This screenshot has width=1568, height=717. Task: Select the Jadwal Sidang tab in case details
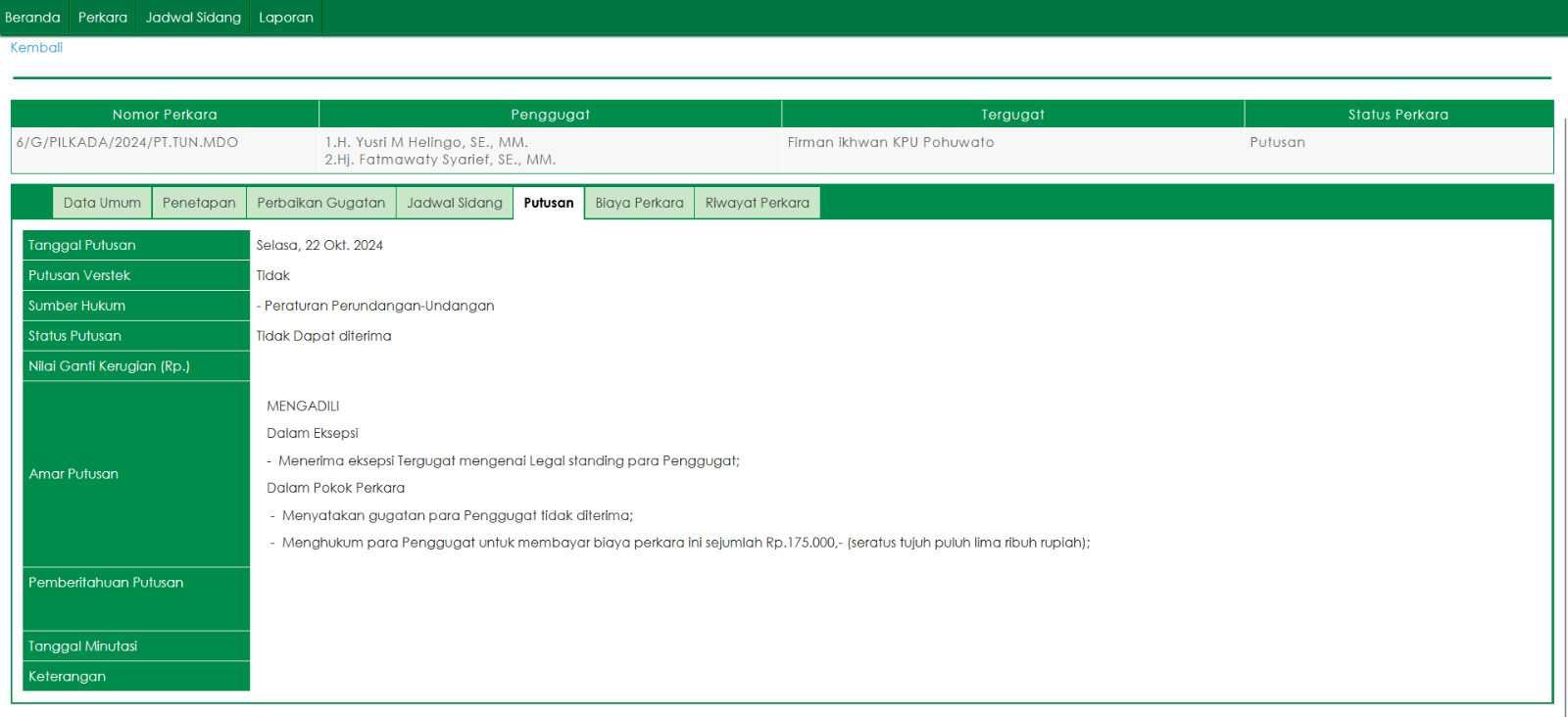tap(455, 203)
